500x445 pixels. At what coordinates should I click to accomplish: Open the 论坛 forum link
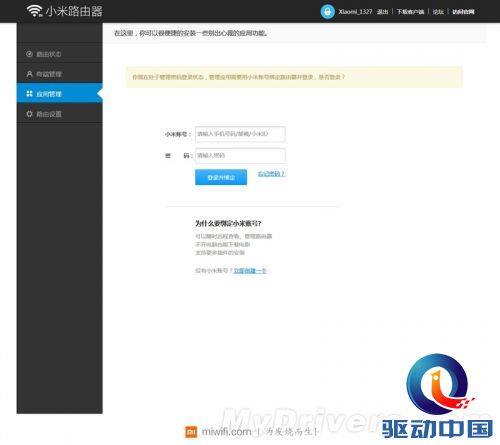tap(438, 12)
